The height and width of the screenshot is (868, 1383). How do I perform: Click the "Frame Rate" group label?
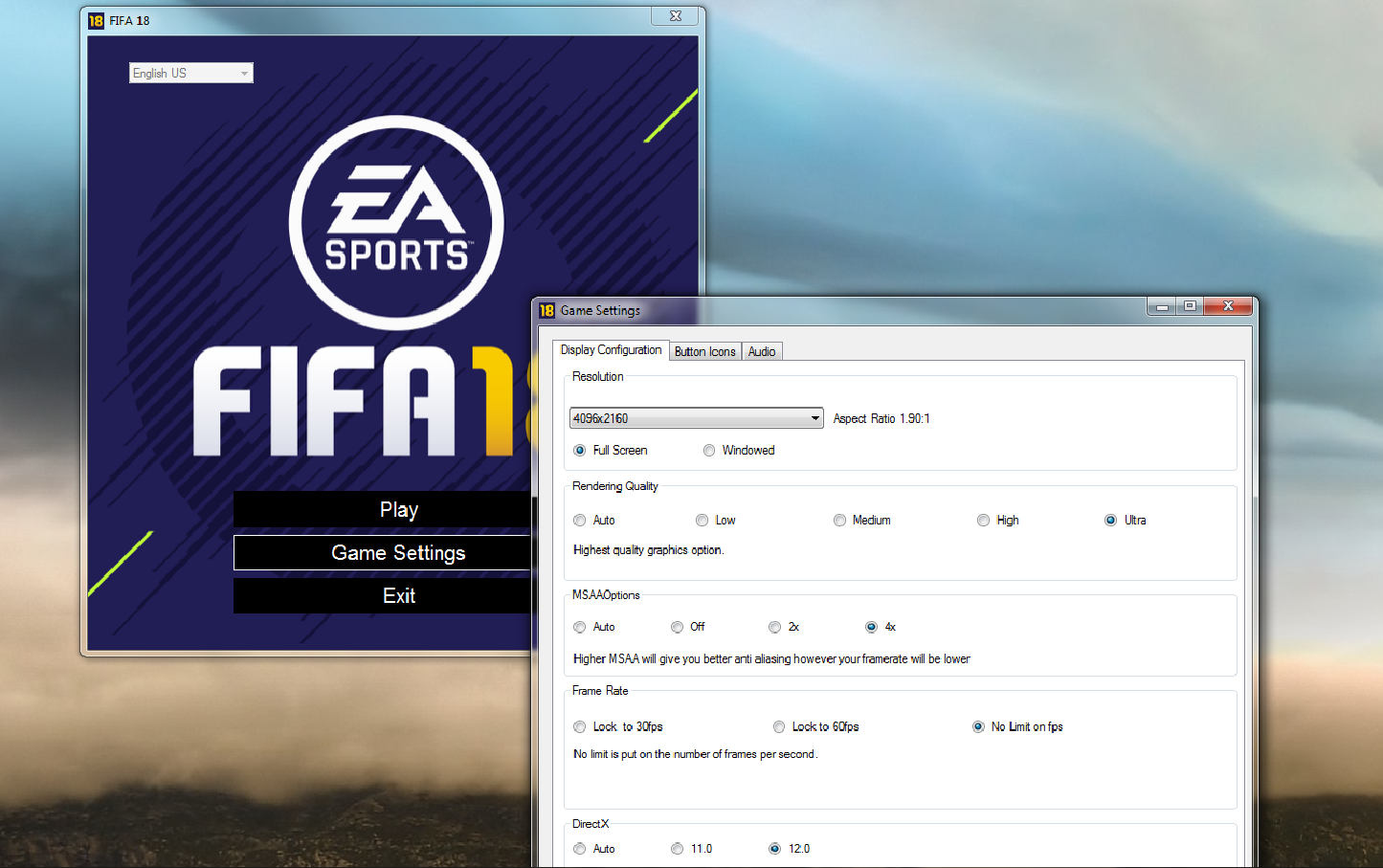click(x=600, y=691)
